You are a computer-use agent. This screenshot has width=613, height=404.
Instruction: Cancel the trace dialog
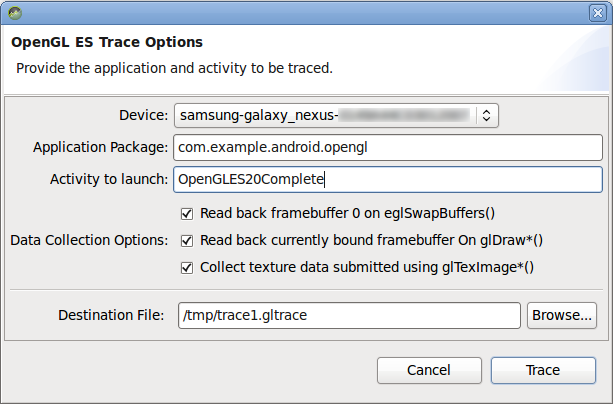tap(429, 370)
